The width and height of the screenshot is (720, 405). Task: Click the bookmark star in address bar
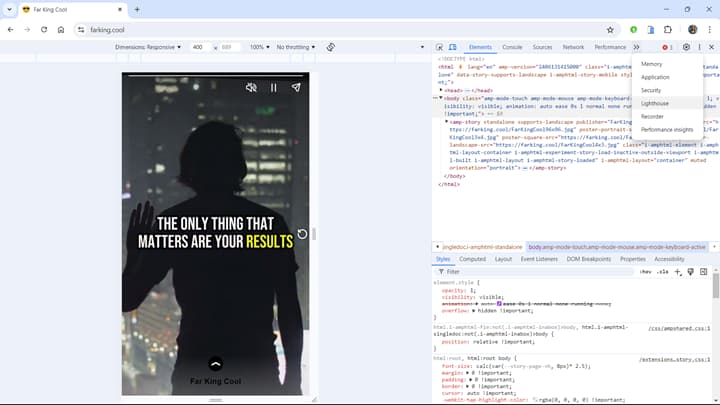tap(611, 30)
